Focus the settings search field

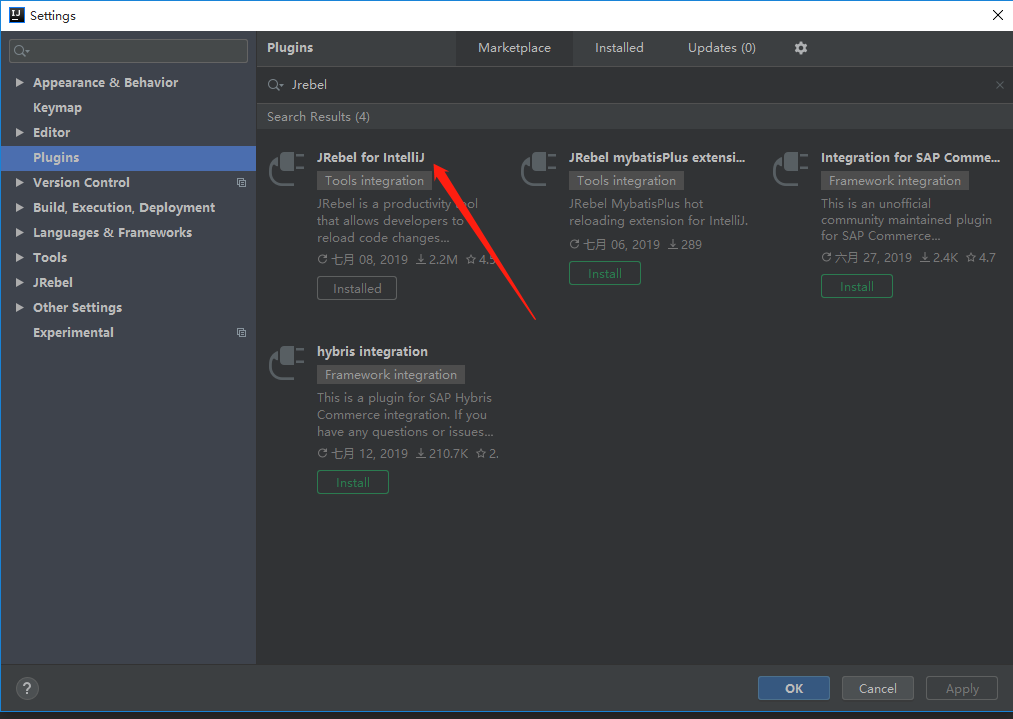point(129,50)
